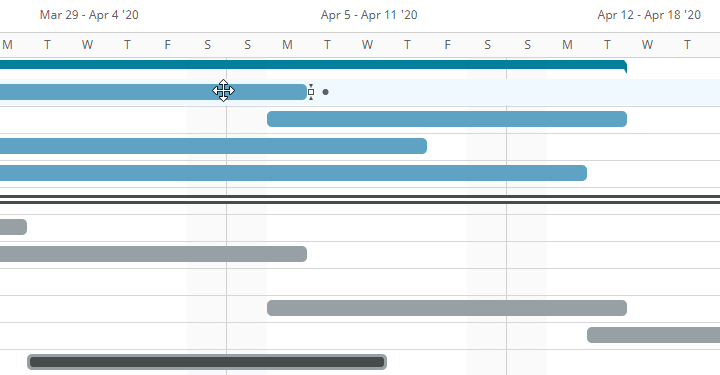Select the short gray bar at left edge
720x375 pixels.
point(13,227)
